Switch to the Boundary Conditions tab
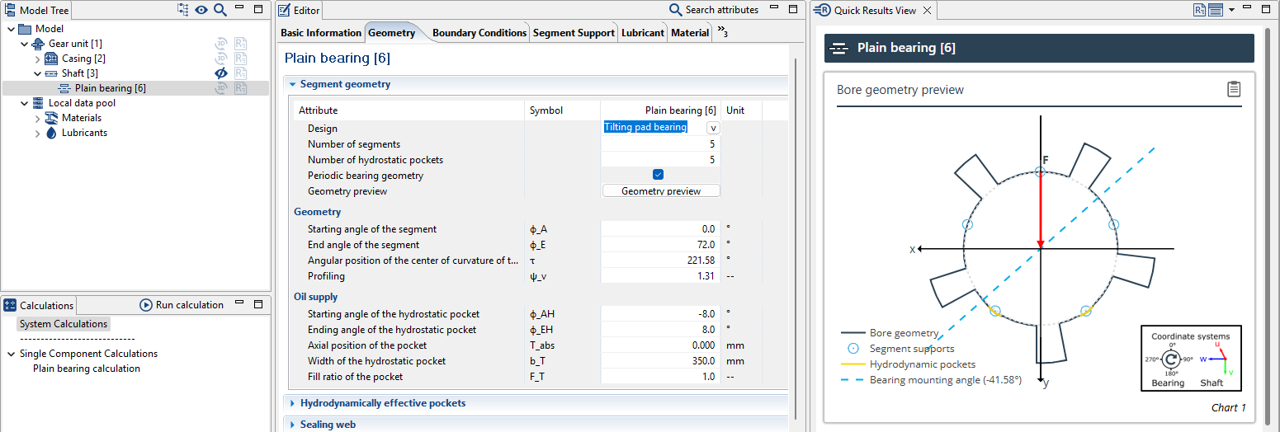The width and height of the screenshot is (1280, 432). point(479,33)
